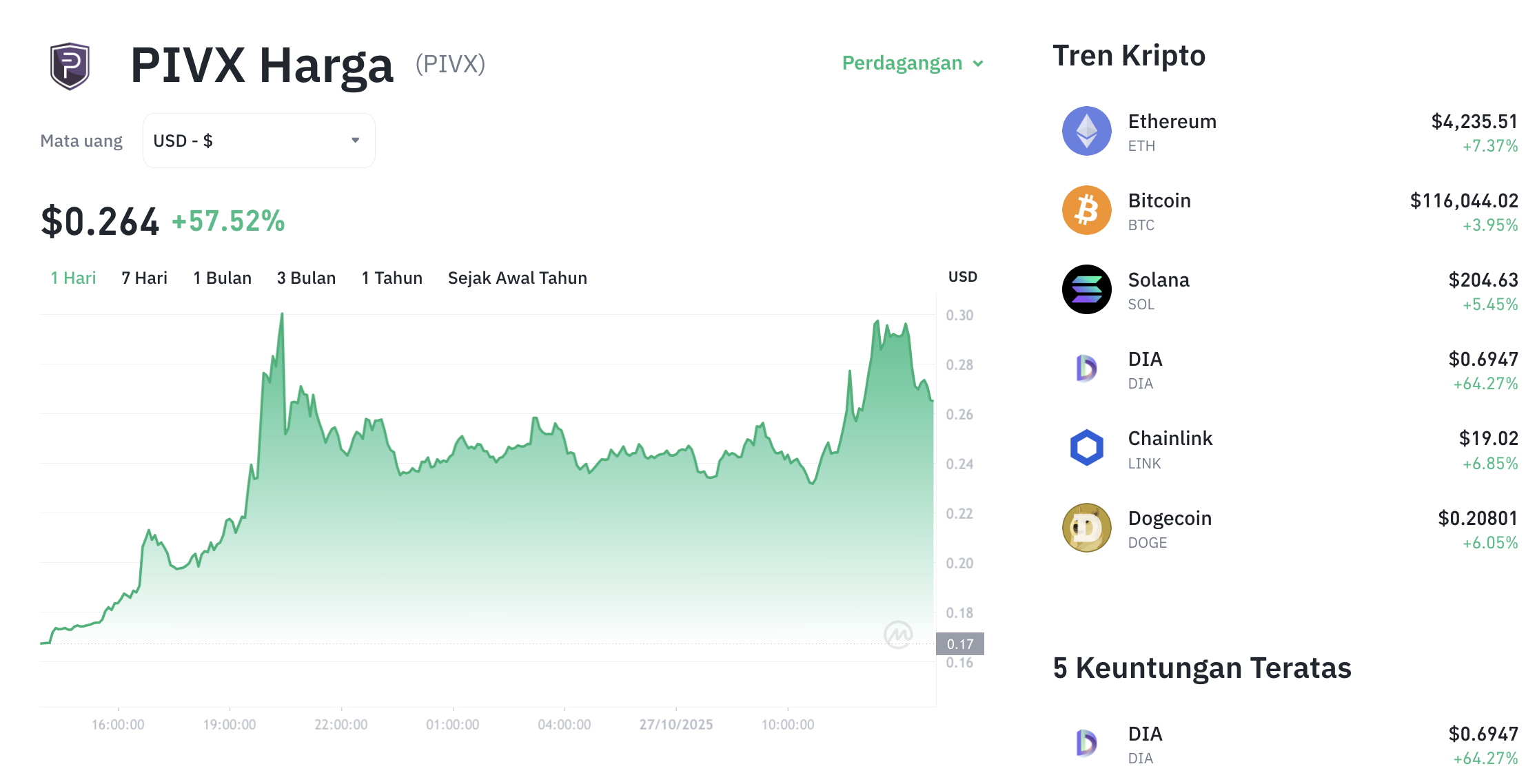Click the DIA icon under 5 Keuntungan Teratas
The width and height of the screenshot is (1537, 784).
[1086, 743]
